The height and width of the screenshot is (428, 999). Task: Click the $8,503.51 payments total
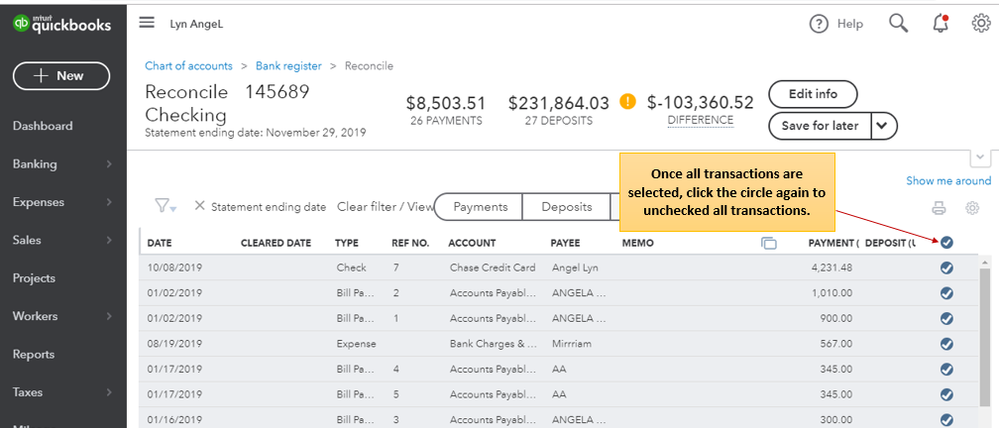(446, 103)
